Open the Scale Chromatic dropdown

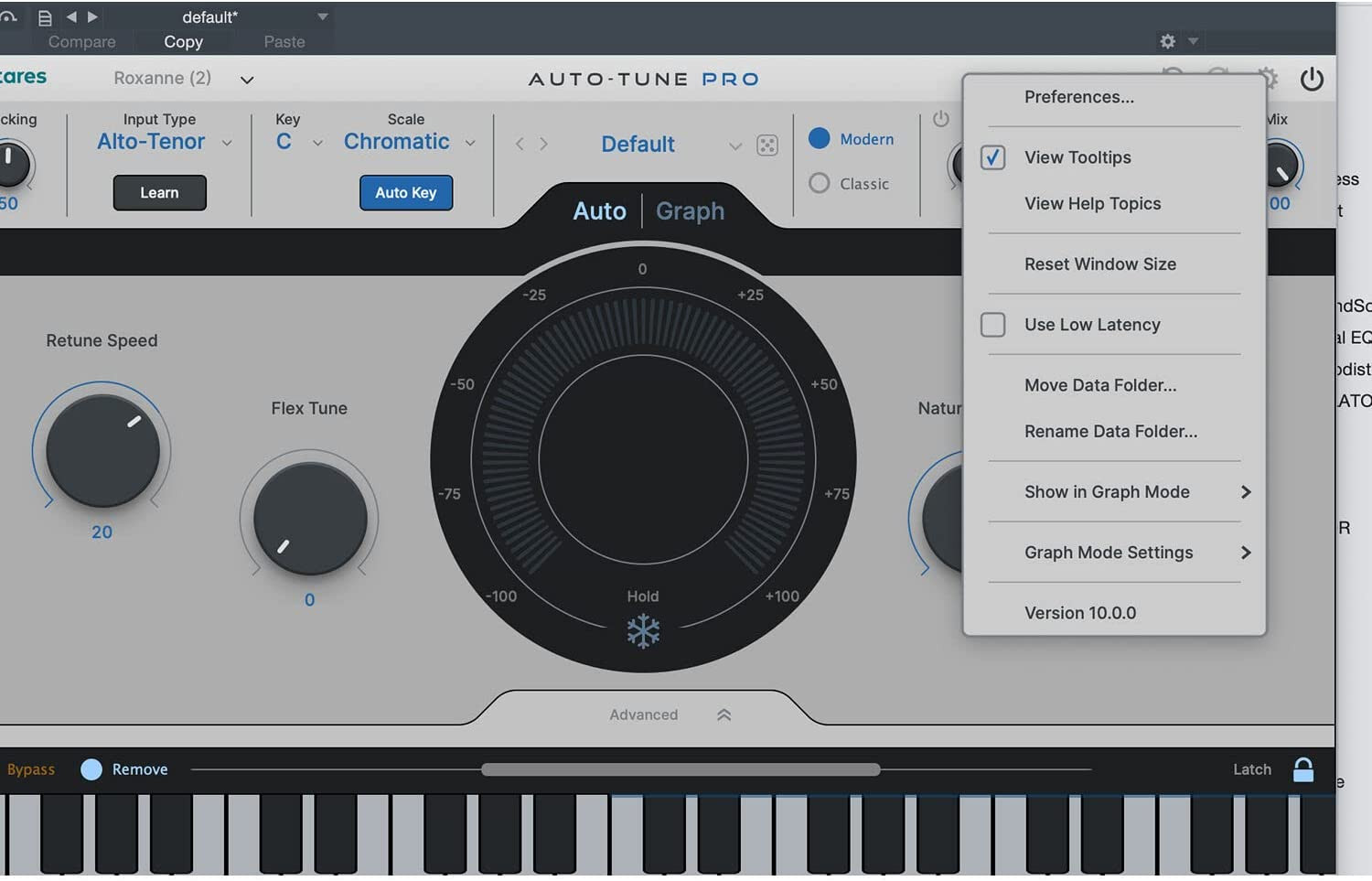coord(409,142)
